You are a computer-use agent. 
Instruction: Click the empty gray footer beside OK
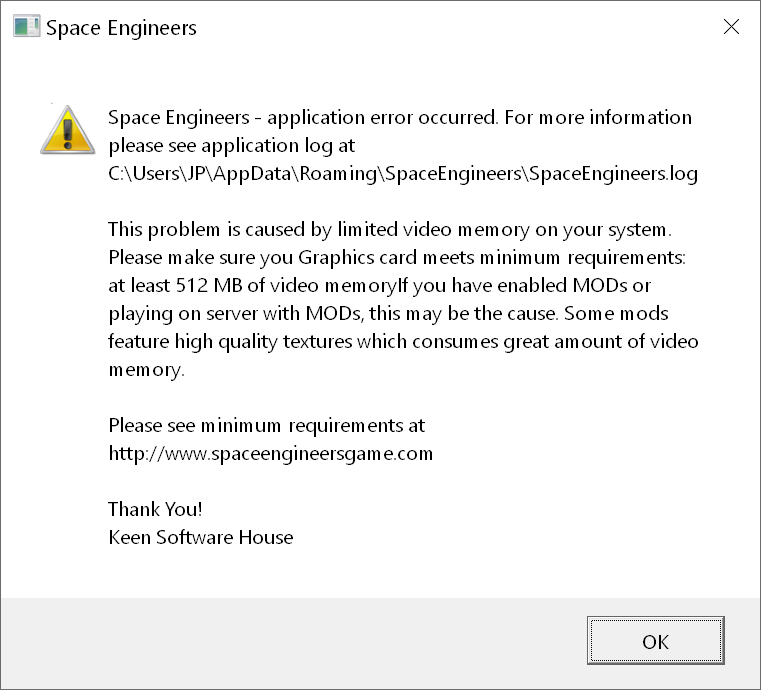click(x=300, y=642)
